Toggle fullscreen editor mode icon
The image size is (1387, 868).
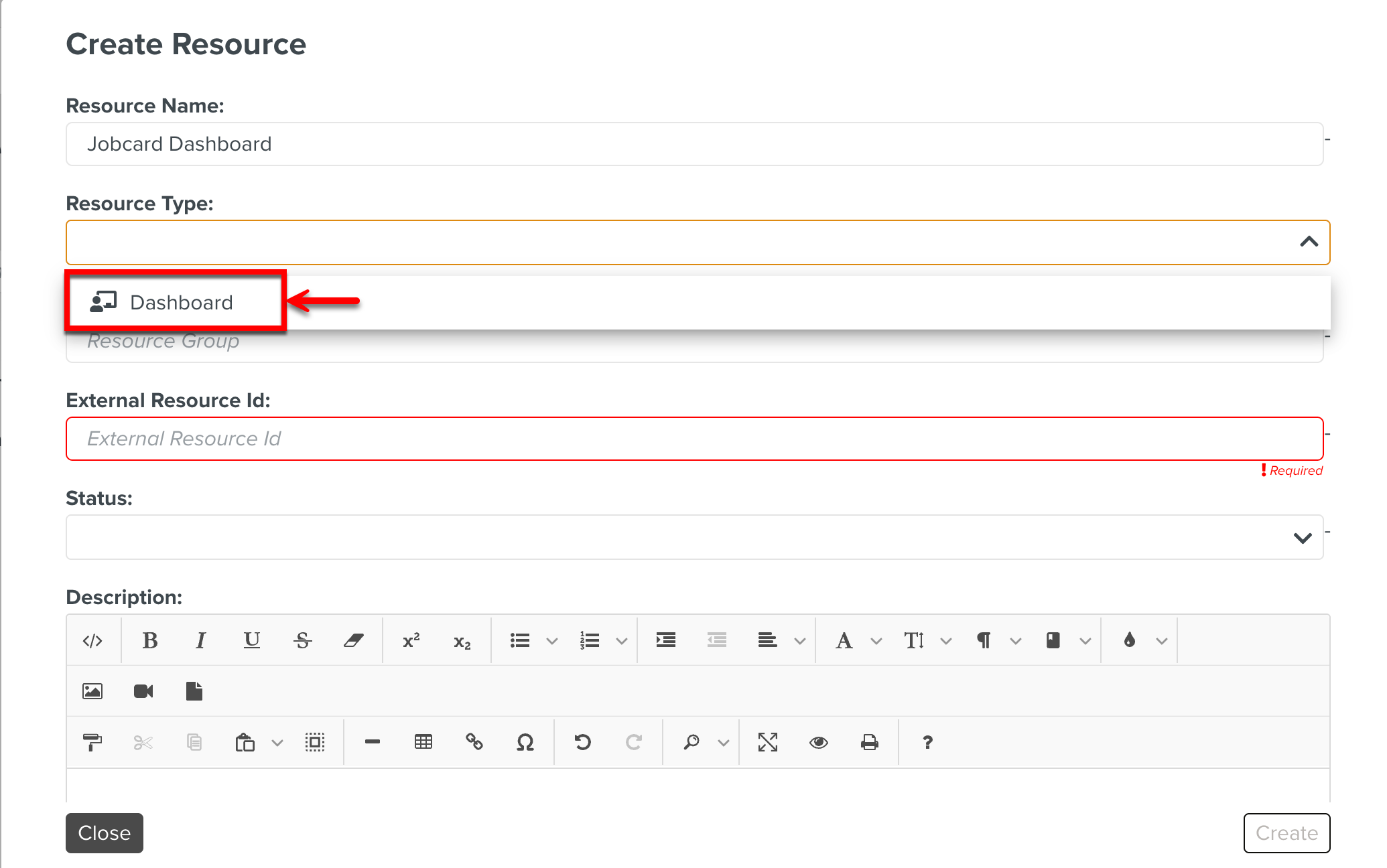[x=768, y=742]
